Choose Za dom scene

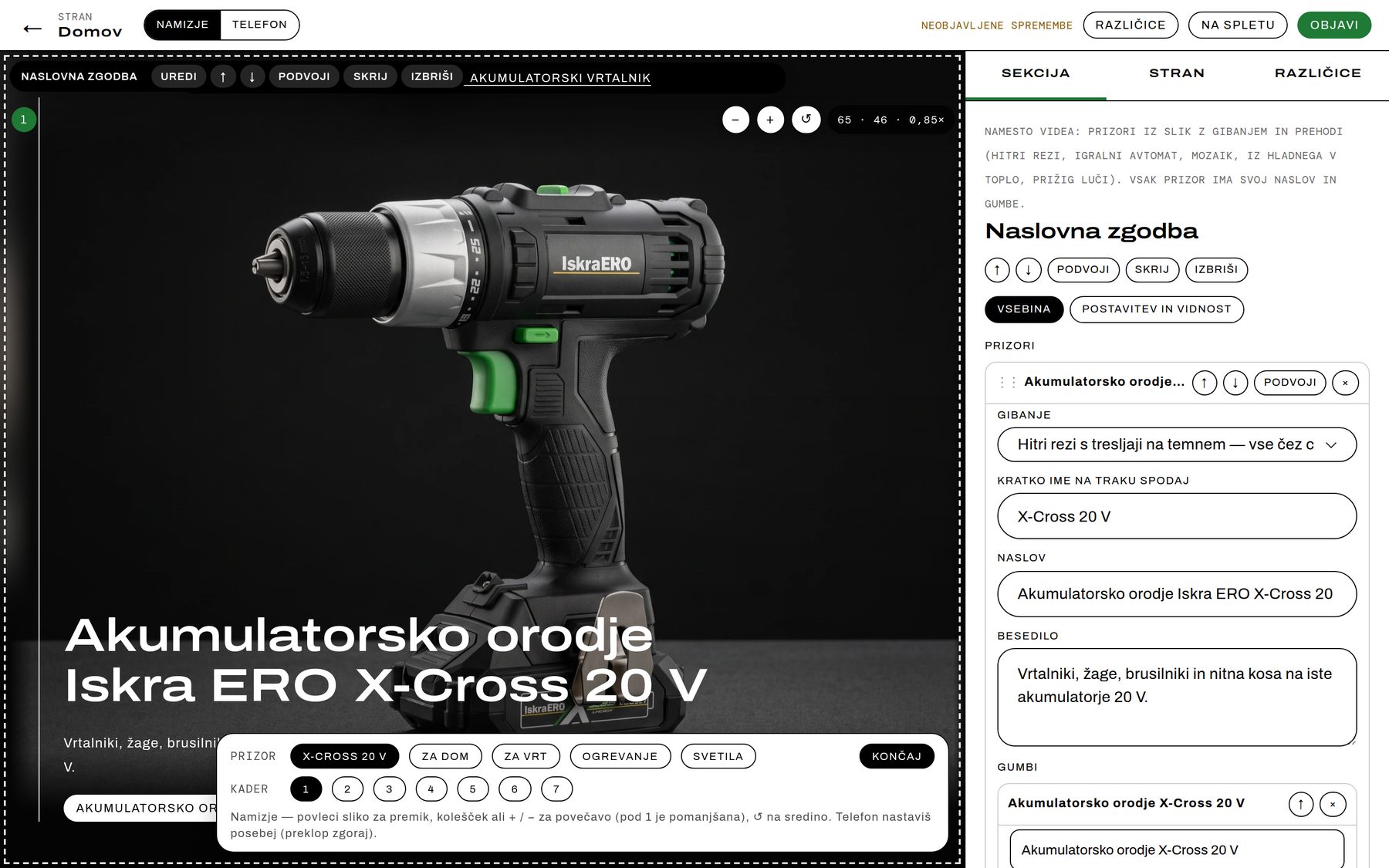coord(445,756)
